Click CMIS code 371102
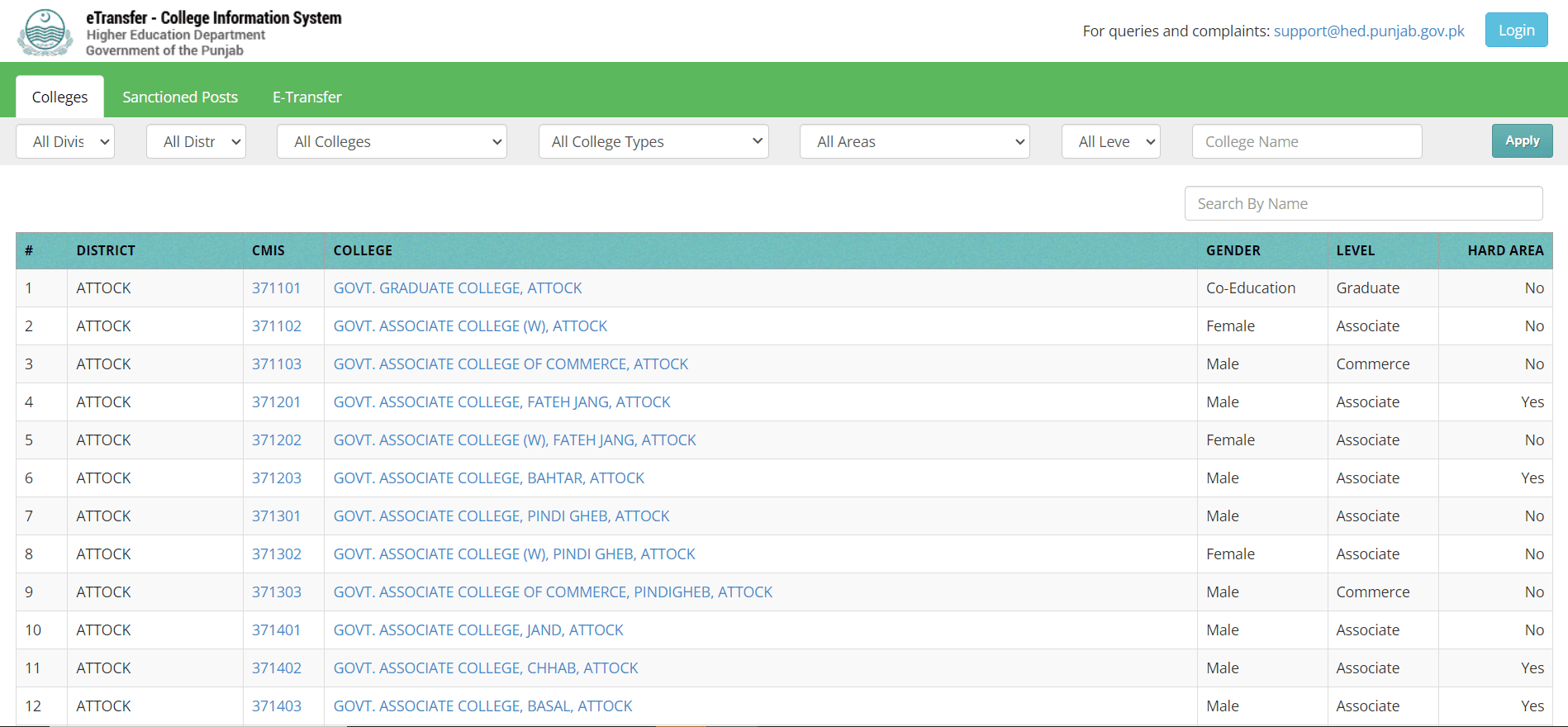This screenshot has height=727, width=1568. coord(277,326)
